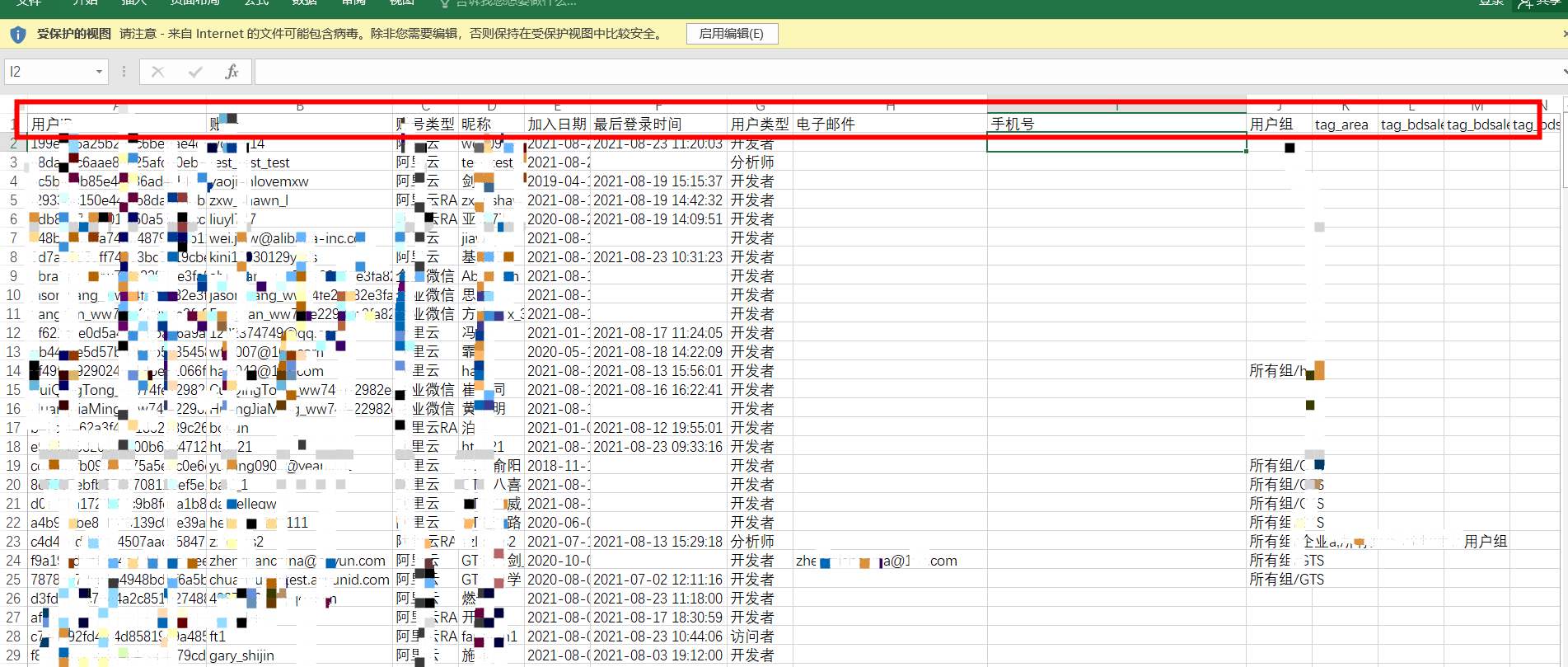
Task: Click the Enter checkmark icon in formula bar
Action: [195, 72]
